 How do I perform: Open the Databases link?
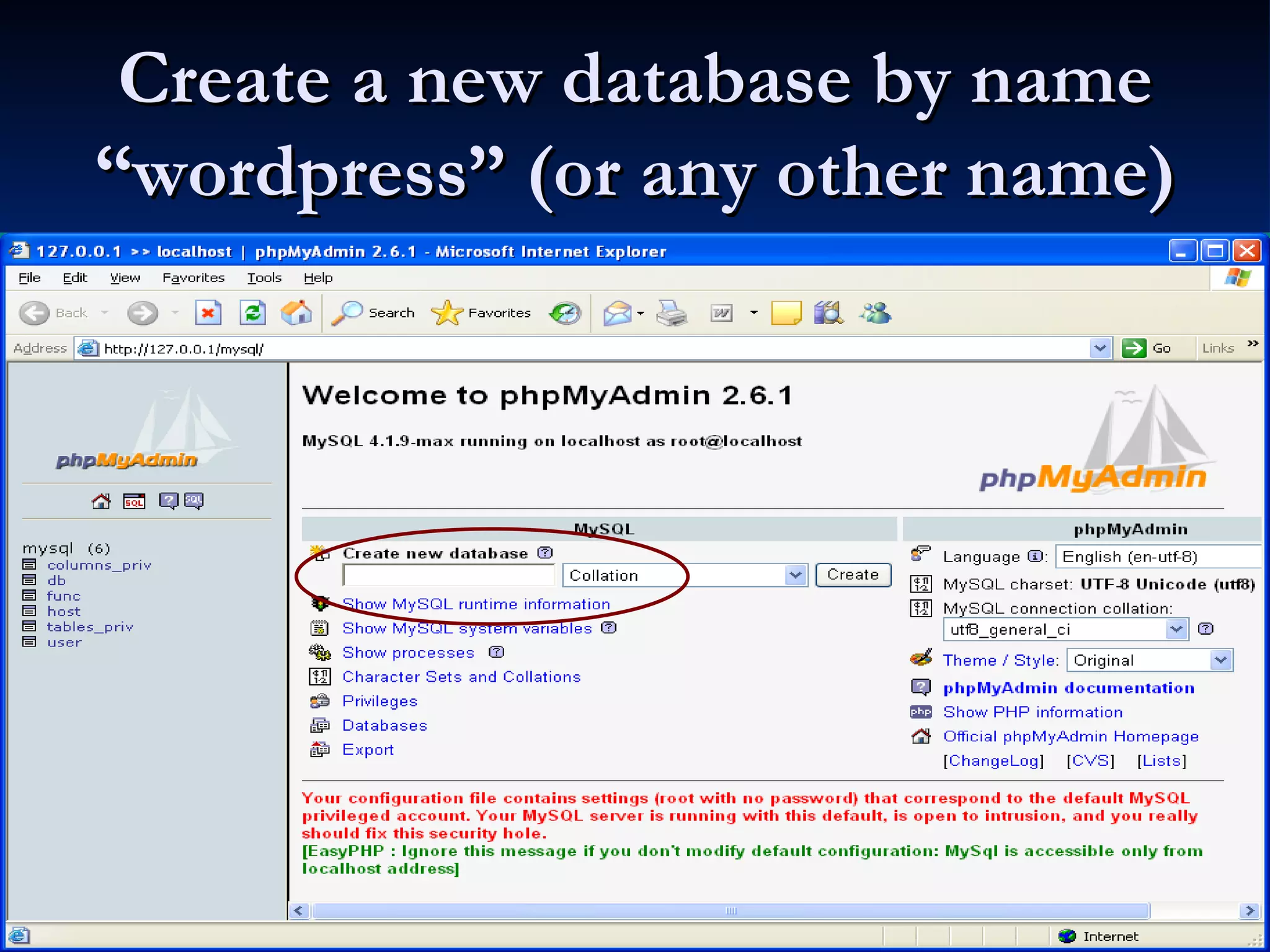click(384, 725)
